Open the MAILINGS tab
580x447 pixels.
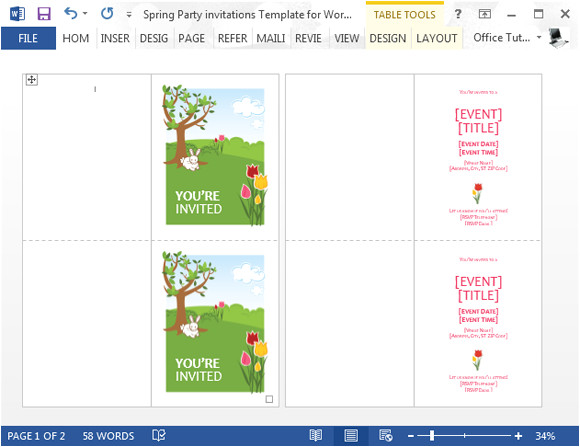[x=271, y=38]
